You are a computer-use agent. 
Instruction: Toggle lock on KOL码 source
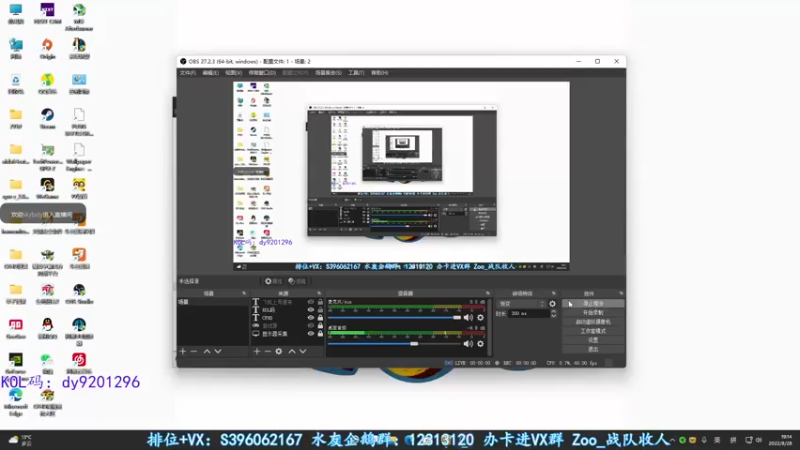(320, 310)
